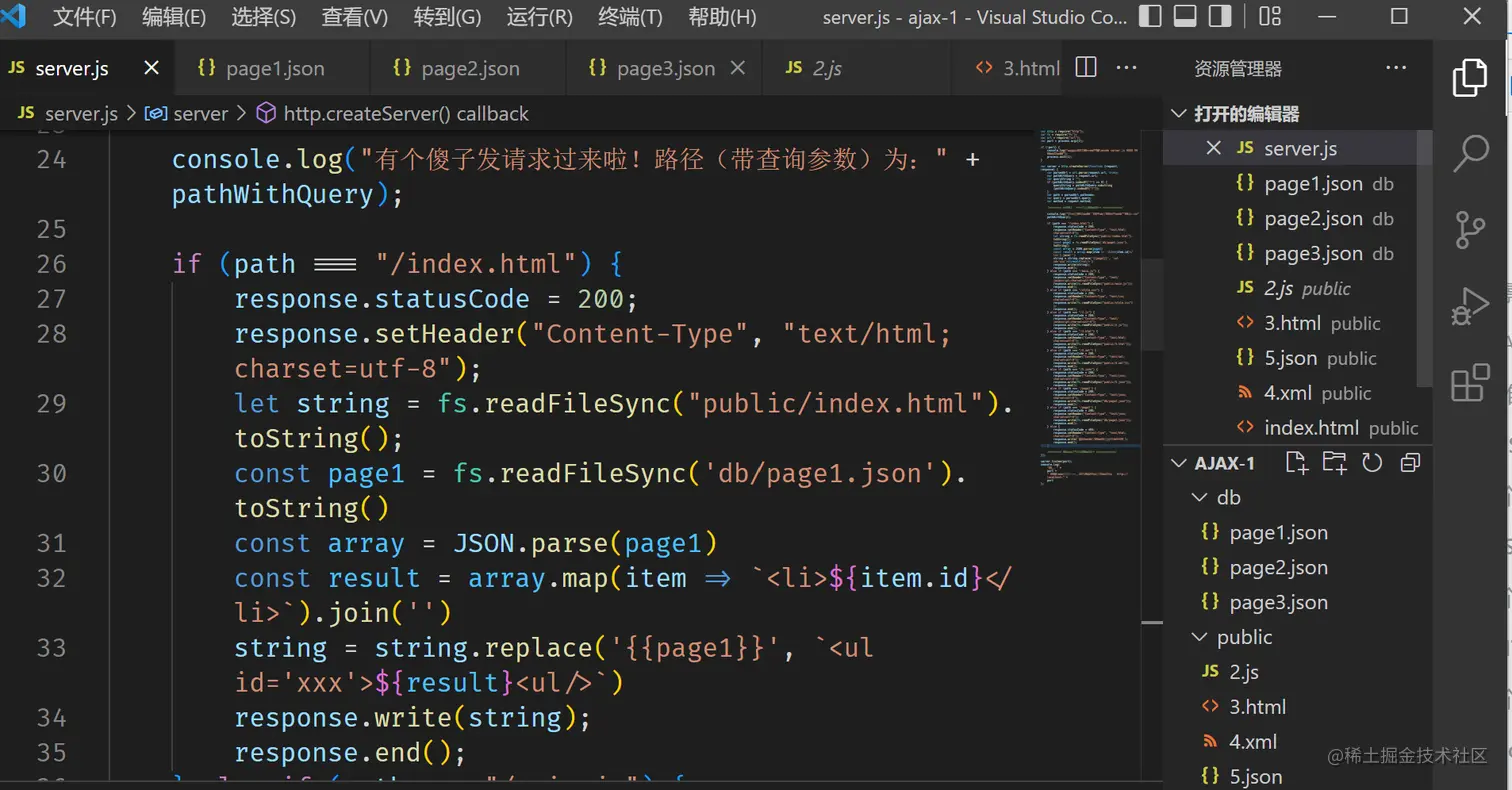Open the 帮助(H) menu
Screen dimensions: 1512x790
(x=722, y=17)
